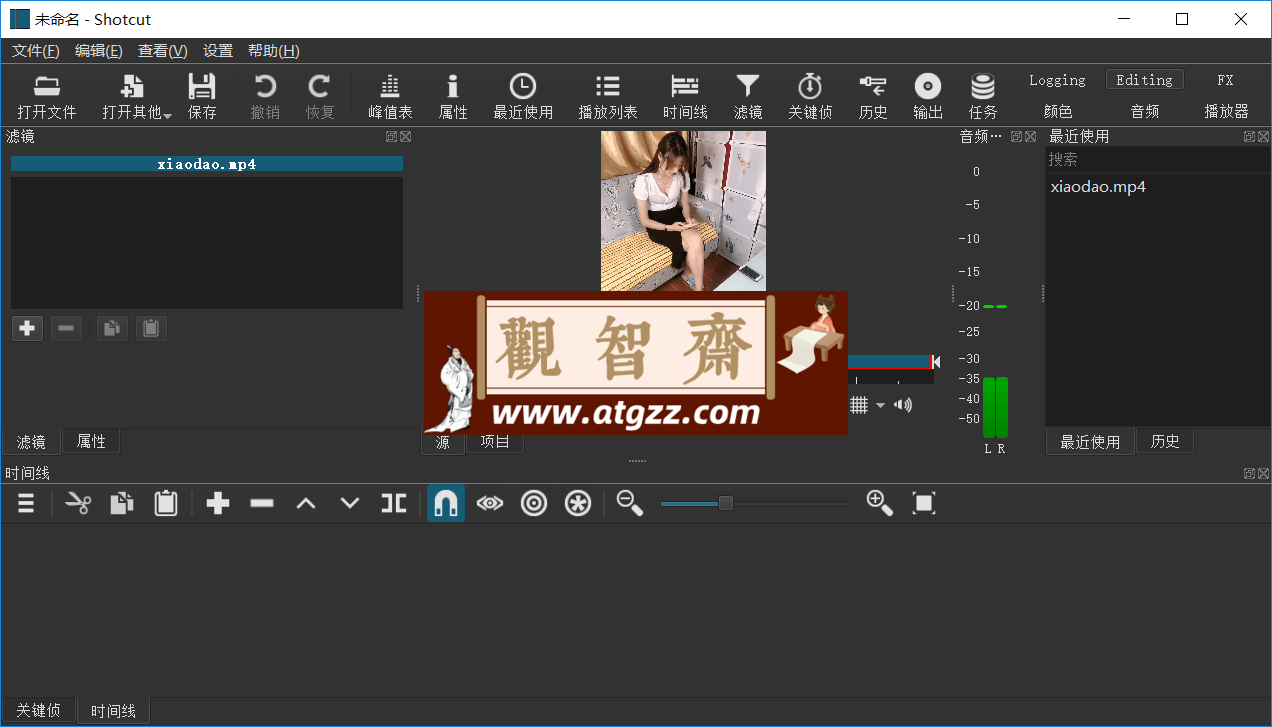This screenshot has height=727, width=1272.
Task: Open the 文件(F) menu
Action: [36, 51]
